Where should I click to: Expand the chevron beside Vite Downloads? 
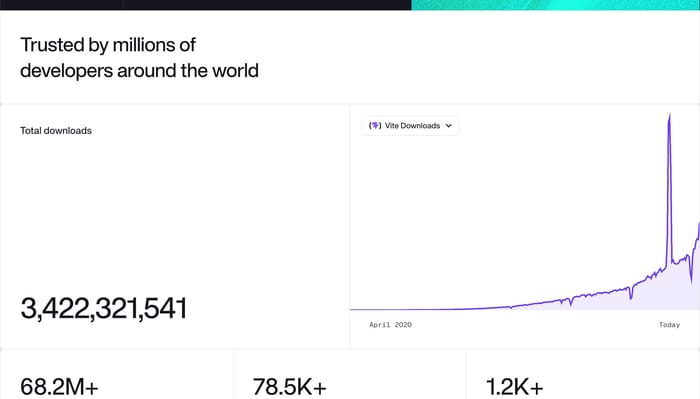point(449,126)
